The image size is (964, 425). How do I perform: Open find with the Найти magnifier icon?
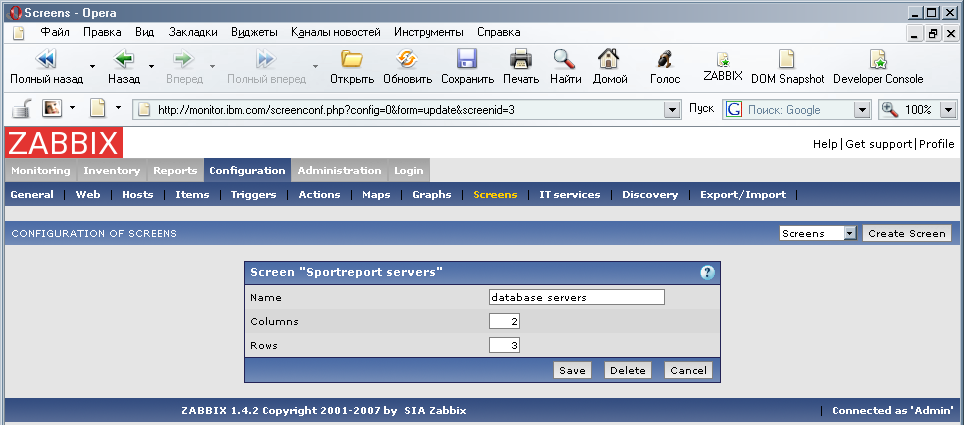pyautogui.click(x=564, y=59)
